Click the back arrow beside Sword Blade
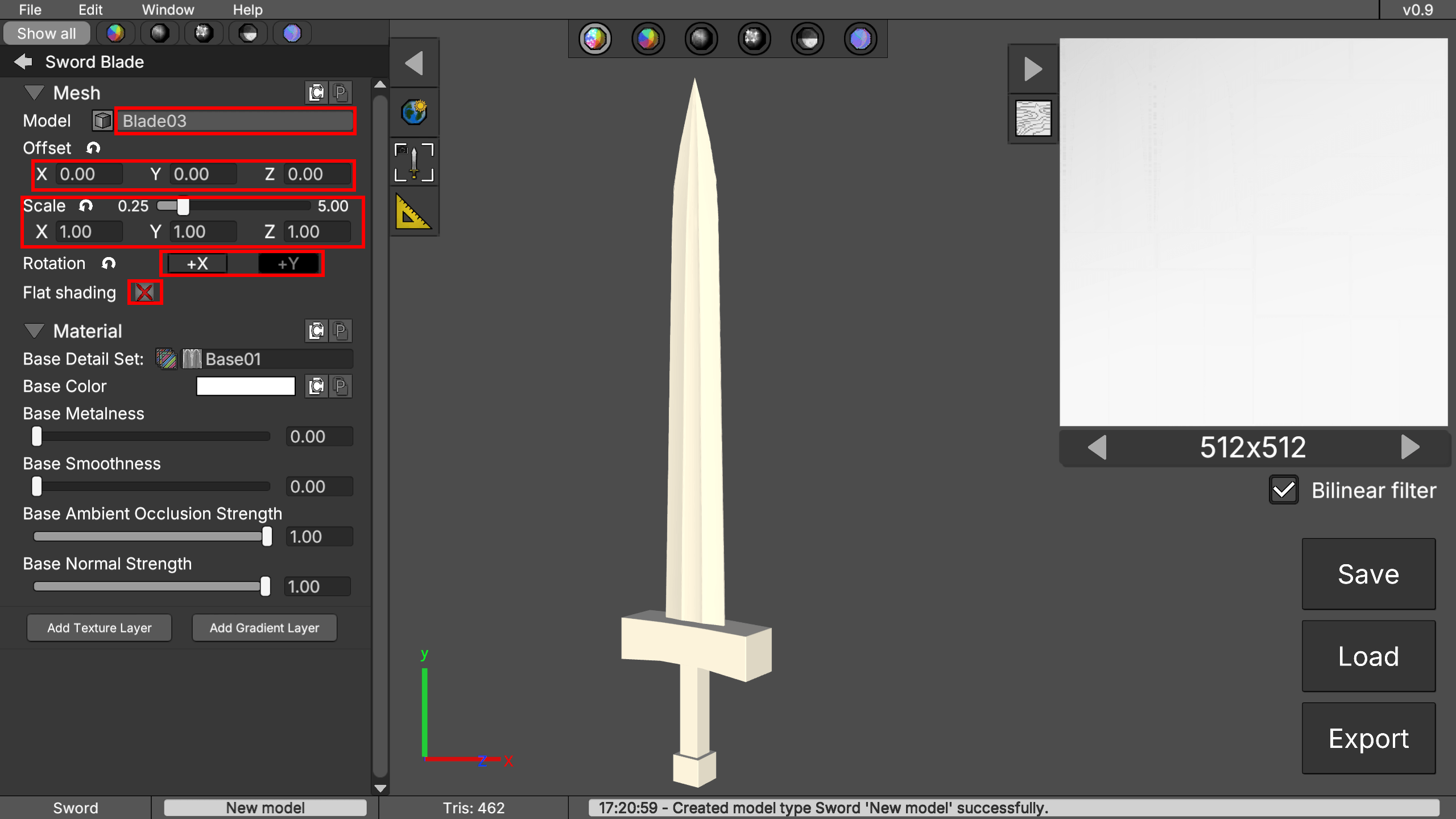 (23, 61)
